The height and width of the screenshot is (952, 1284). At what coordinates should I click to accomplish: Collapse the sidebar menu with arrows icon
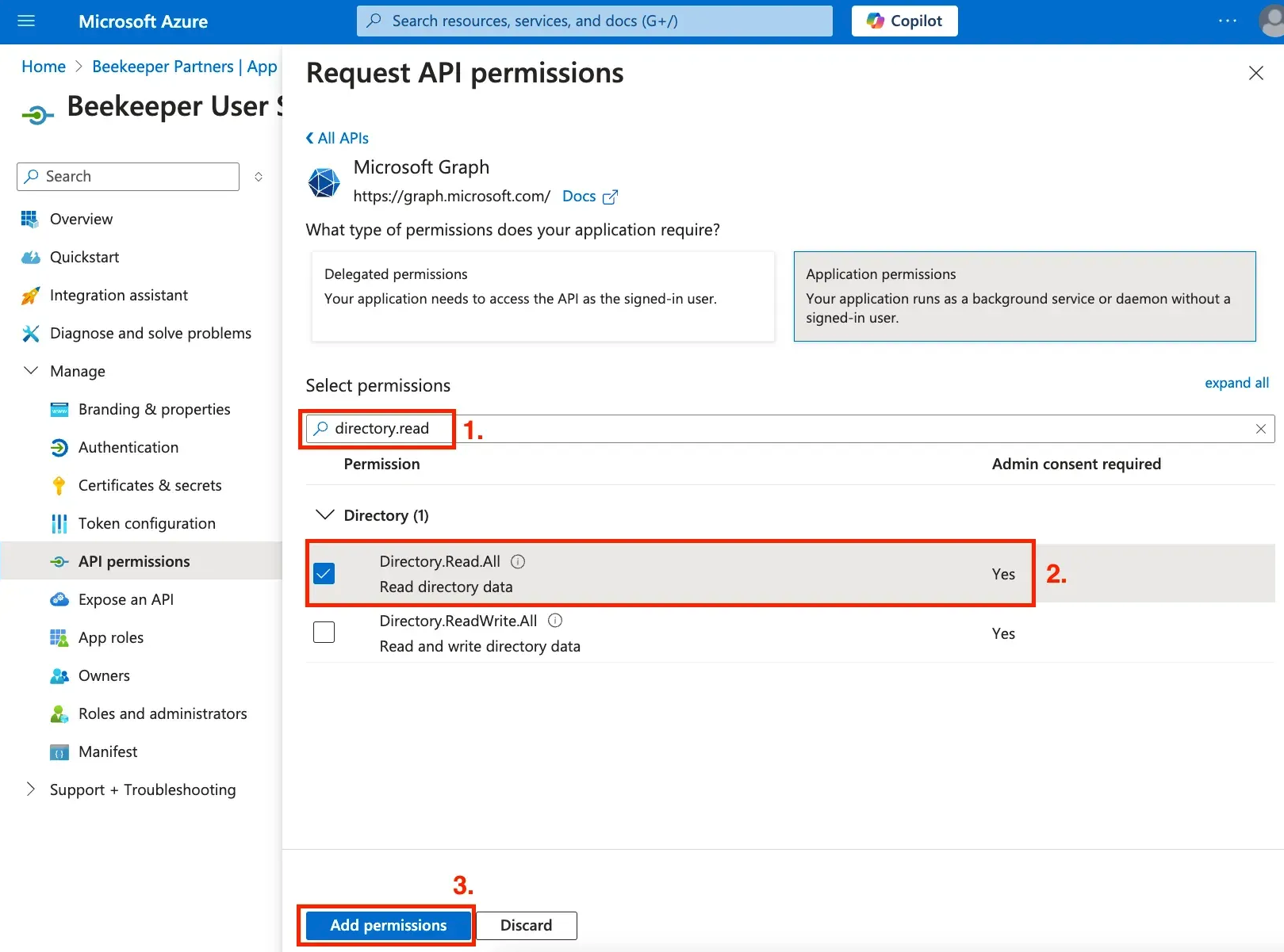click(259, 177)
